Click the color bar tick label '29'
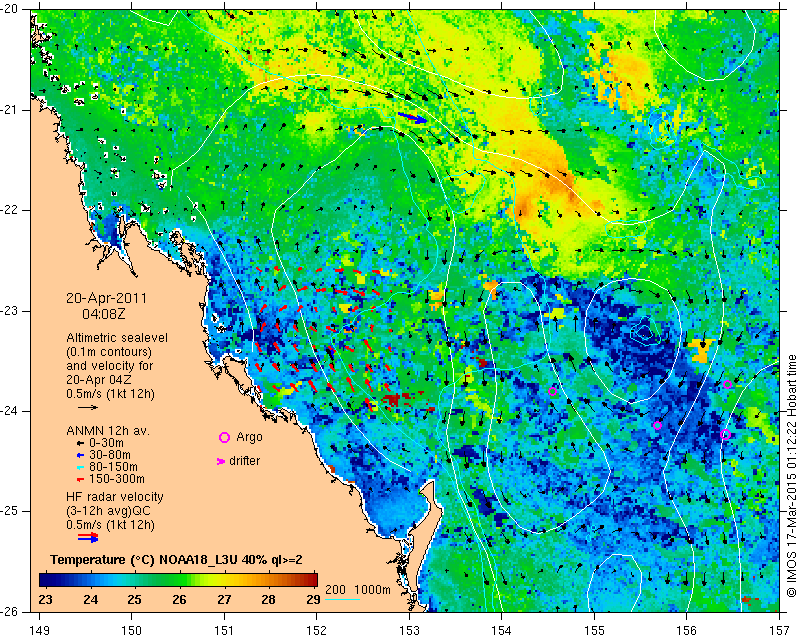800x640 pixels. click(313, 599)
